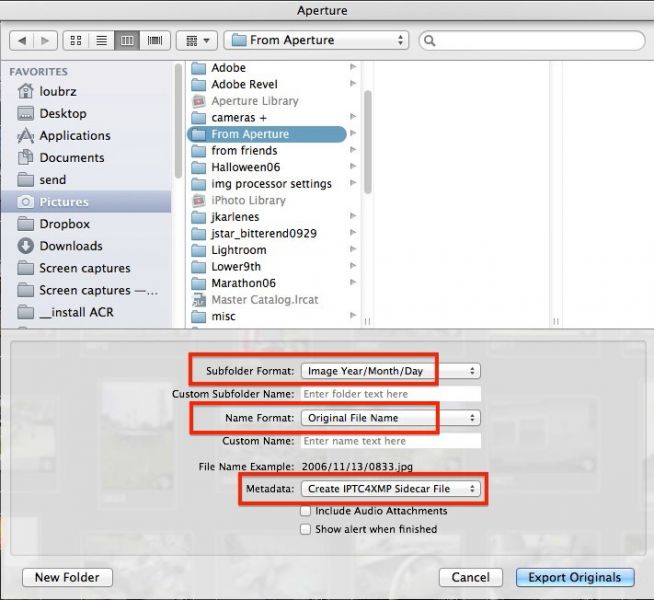Select the from friends folder

(x=267, y=151)
